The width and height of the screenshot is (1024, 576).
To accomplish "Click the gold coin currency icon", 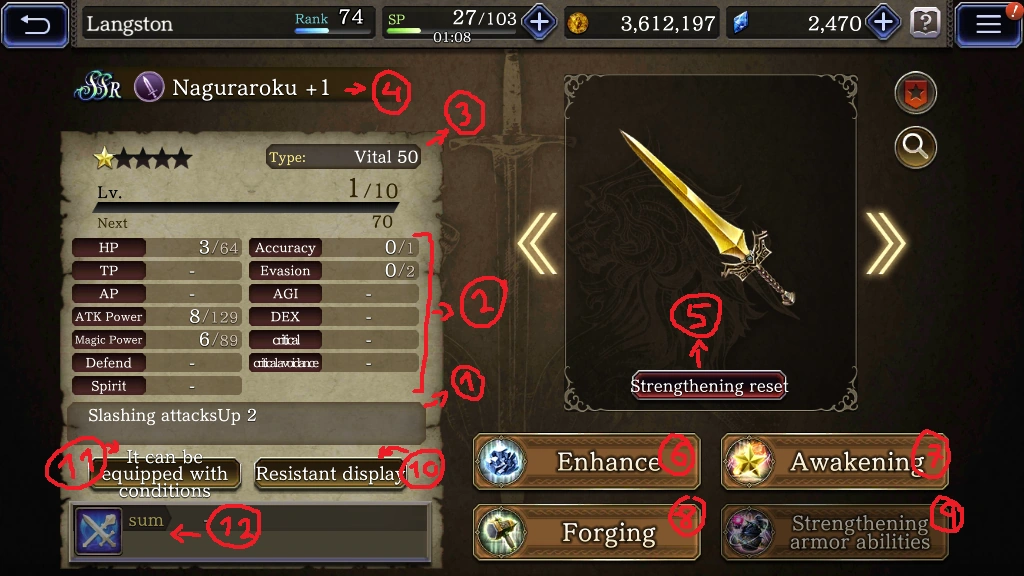I will (x=577, y=24).
